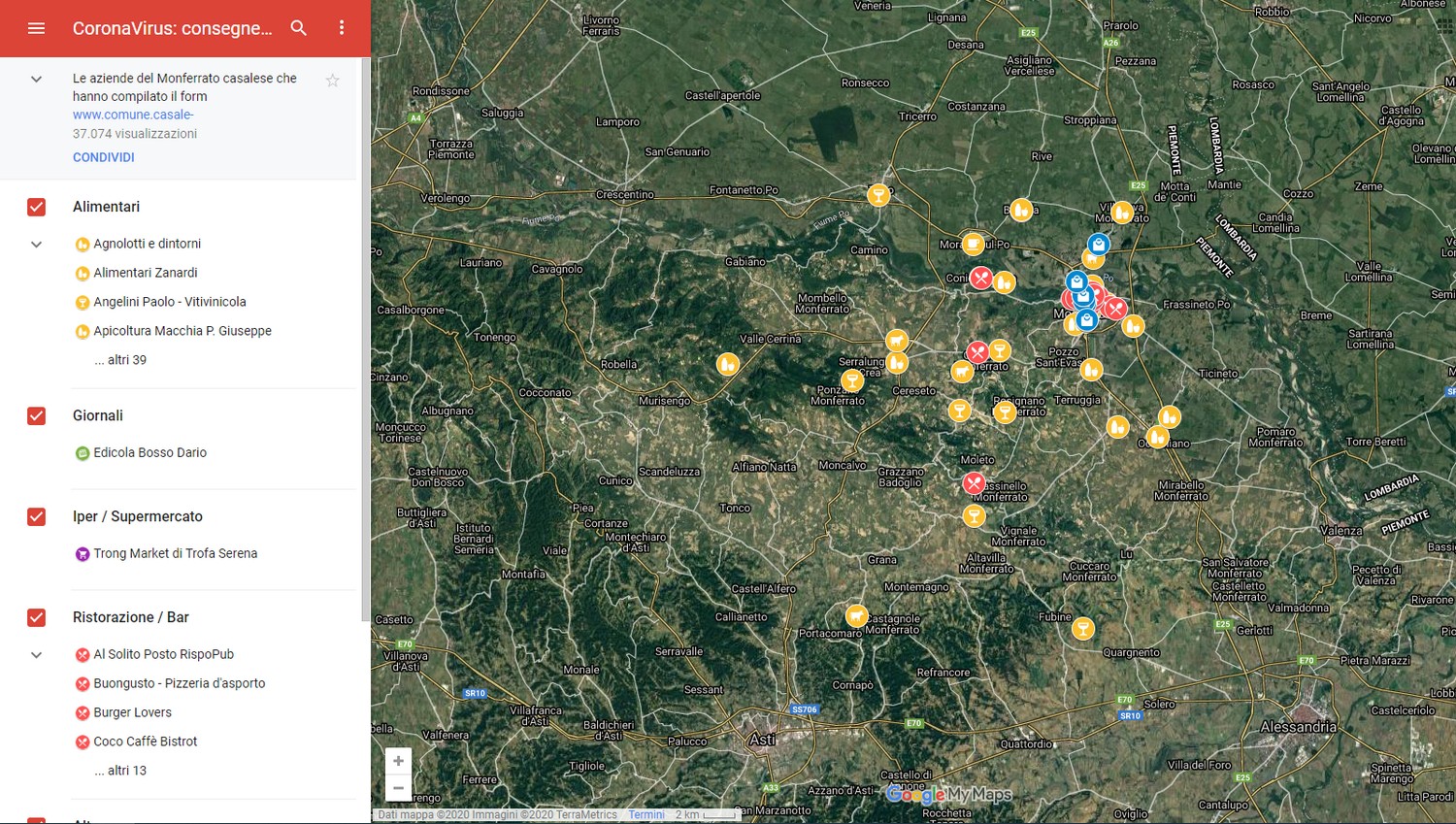Viewport: 1456px width, 824px height.
Task: Open the Termini link on the map footer
Action: [x=646, y=815]
